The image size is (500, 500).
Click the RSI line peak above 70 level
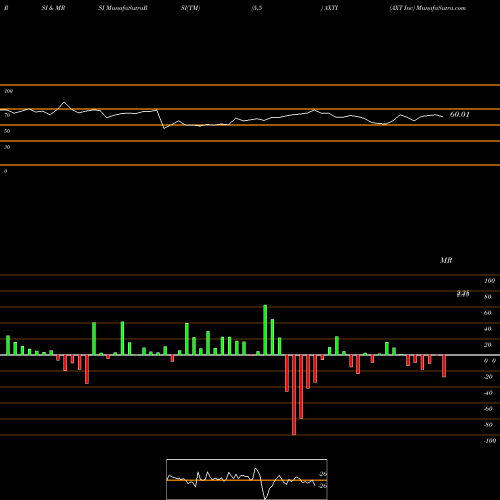click(x=64, y=102)
